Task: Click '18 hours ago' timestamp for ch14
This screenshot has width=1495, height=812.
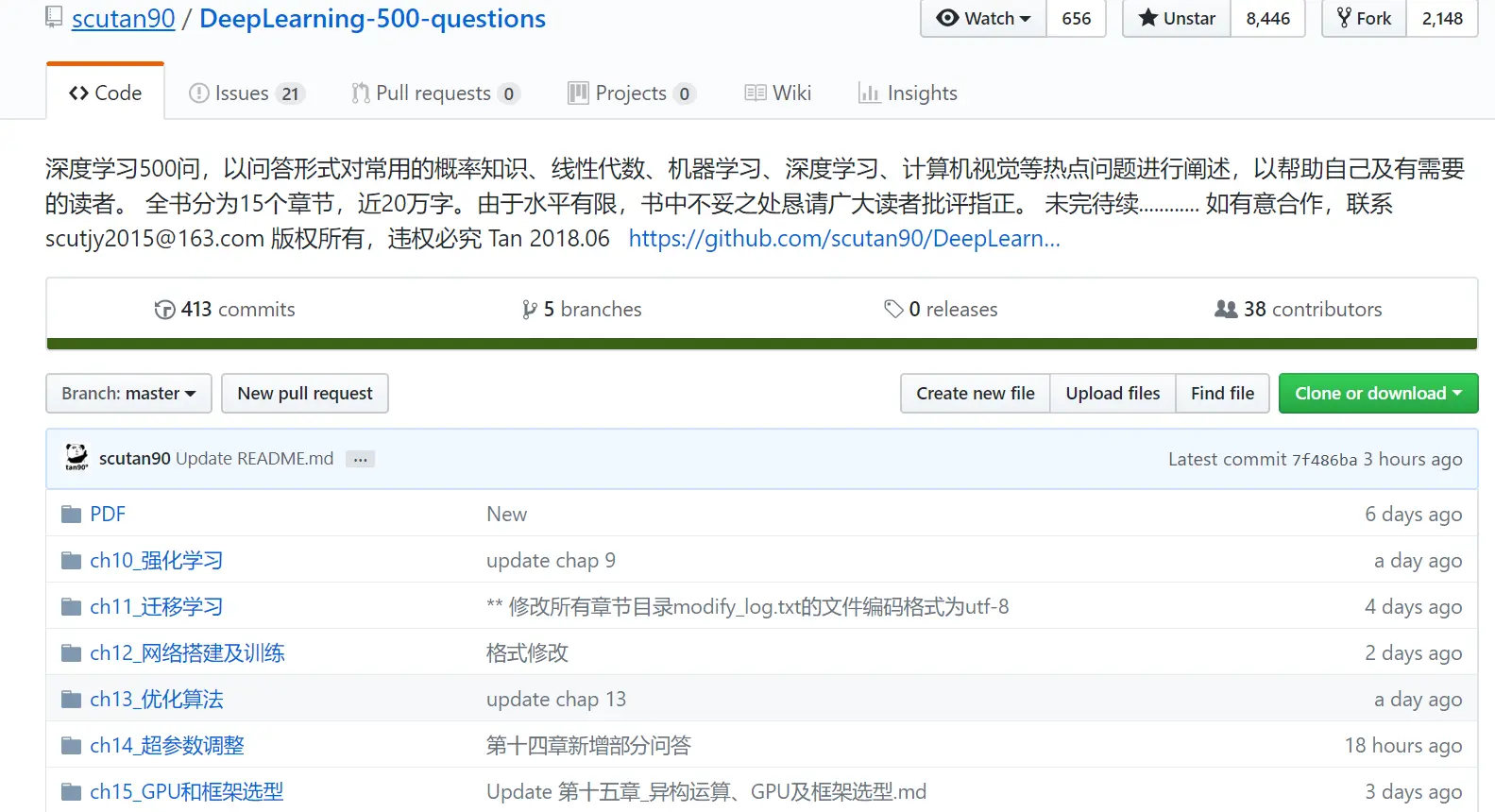Action: 1403,745
